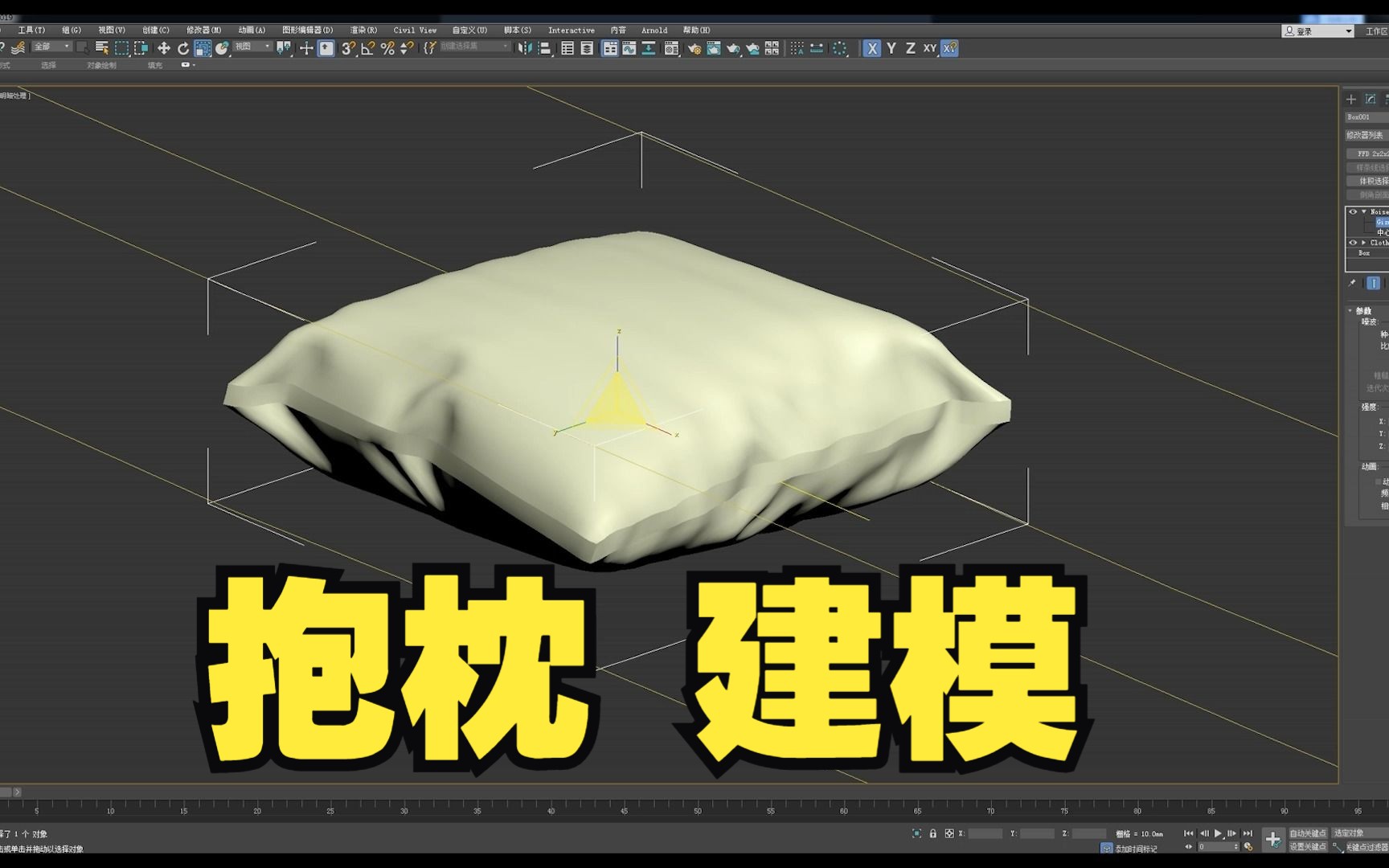The image size is (1389, 868).
Task: Open the 图形编辑器(D) menu
Action: 308,30
